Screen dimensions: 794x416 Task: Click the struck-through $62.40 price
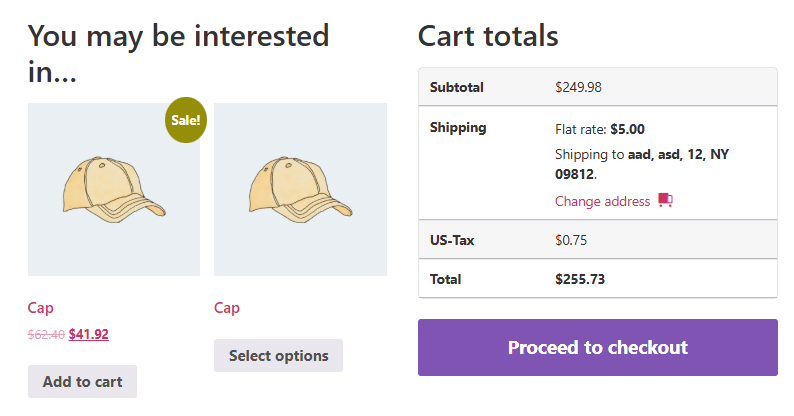click(46, 335)
